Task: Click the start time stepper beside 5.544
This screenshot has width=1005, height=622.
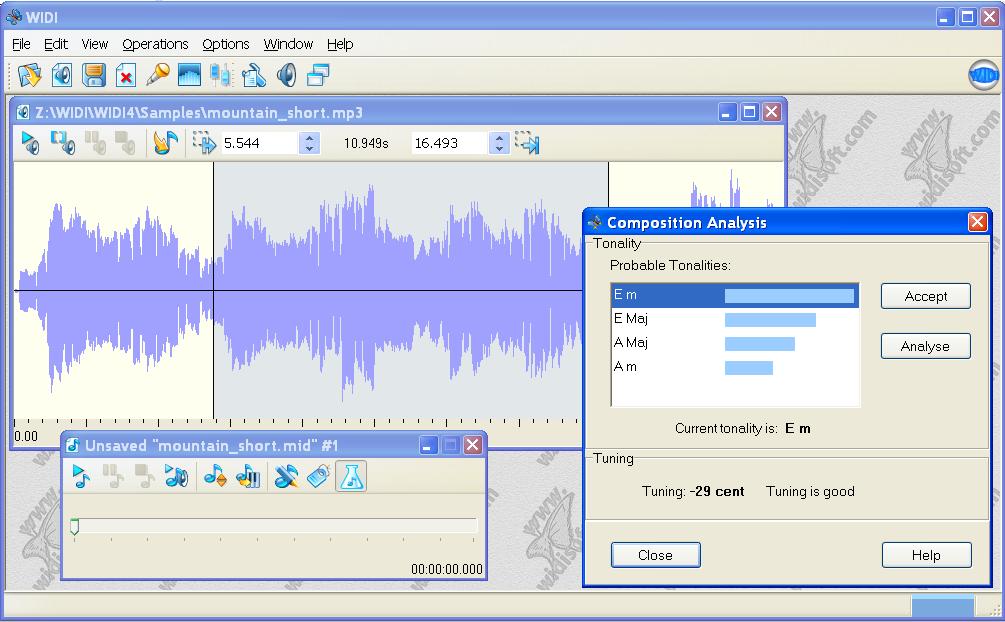Action: [309, 143]
